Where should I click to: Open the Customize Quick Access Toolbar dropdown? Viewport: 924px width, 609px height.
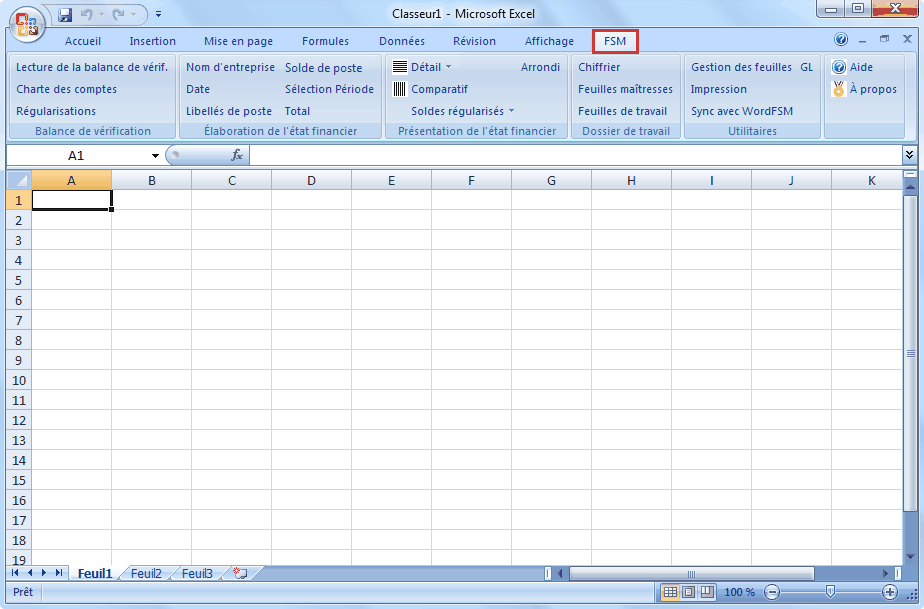[x=159, y=14]
